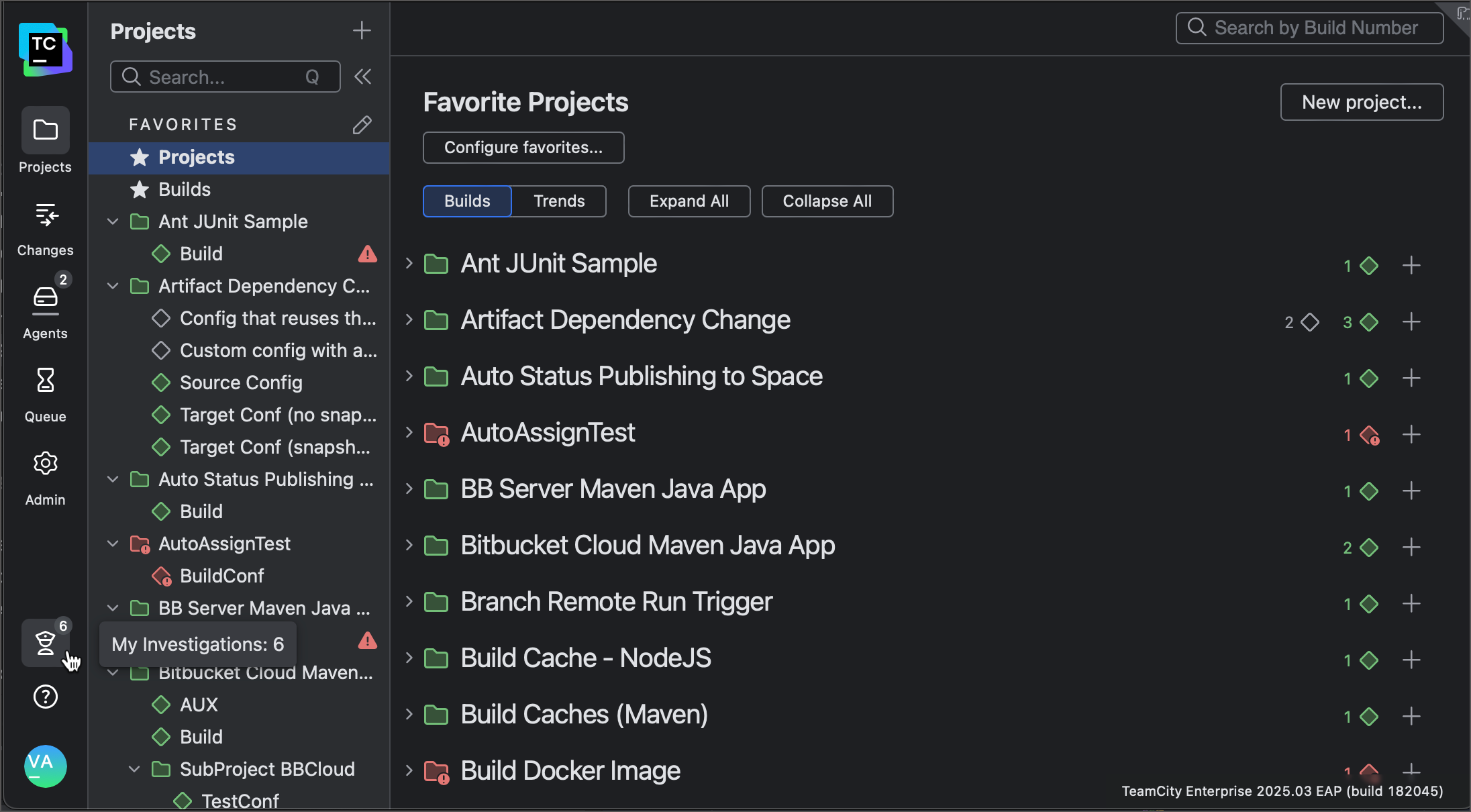Open the VA user avatar menu

coord(44,766)
